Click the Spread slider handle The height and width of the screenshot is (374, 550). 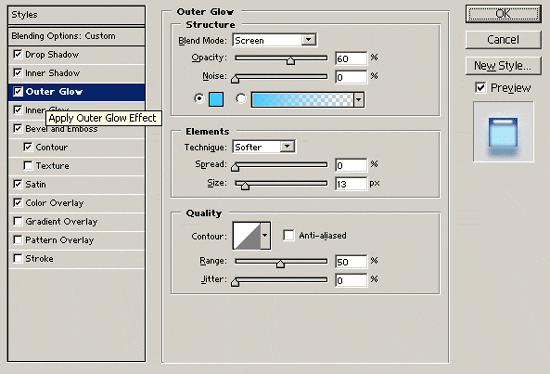click(235, 167)
